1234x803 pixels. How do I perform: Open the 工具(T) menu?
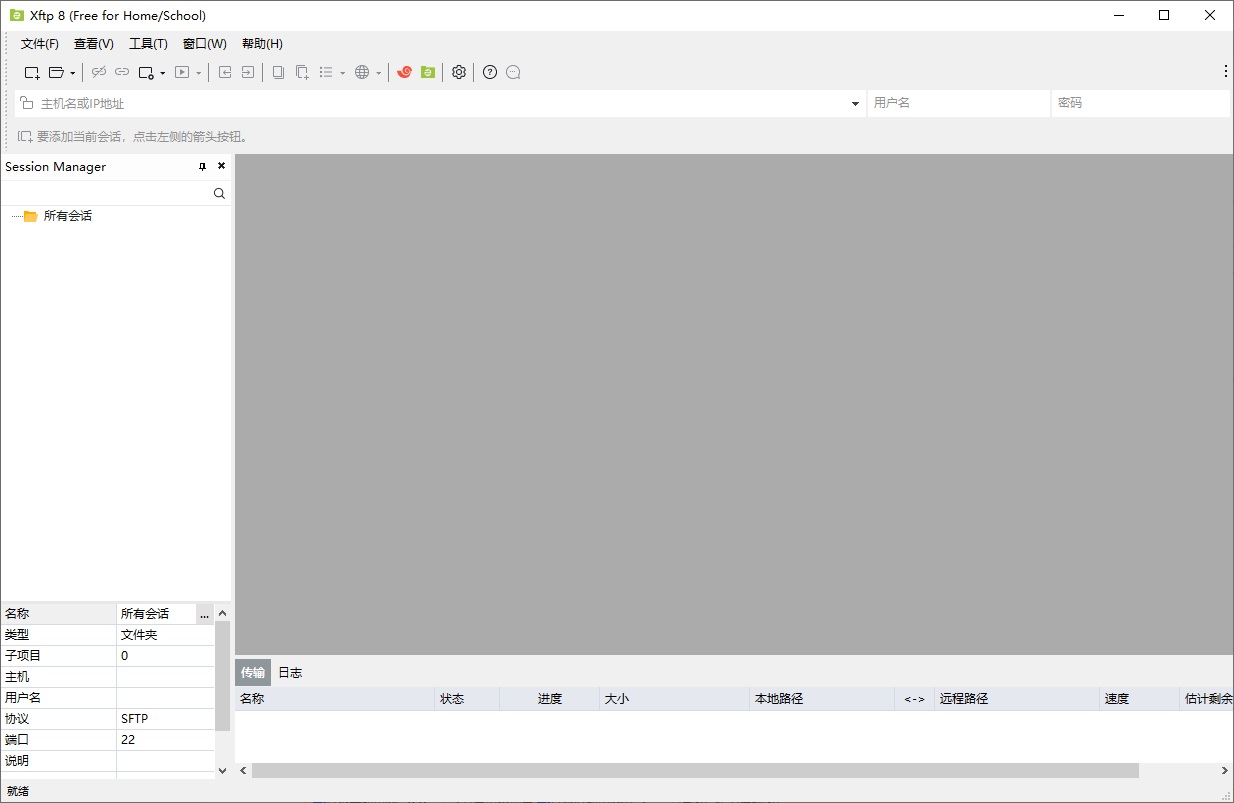click(x=148, y=43)
